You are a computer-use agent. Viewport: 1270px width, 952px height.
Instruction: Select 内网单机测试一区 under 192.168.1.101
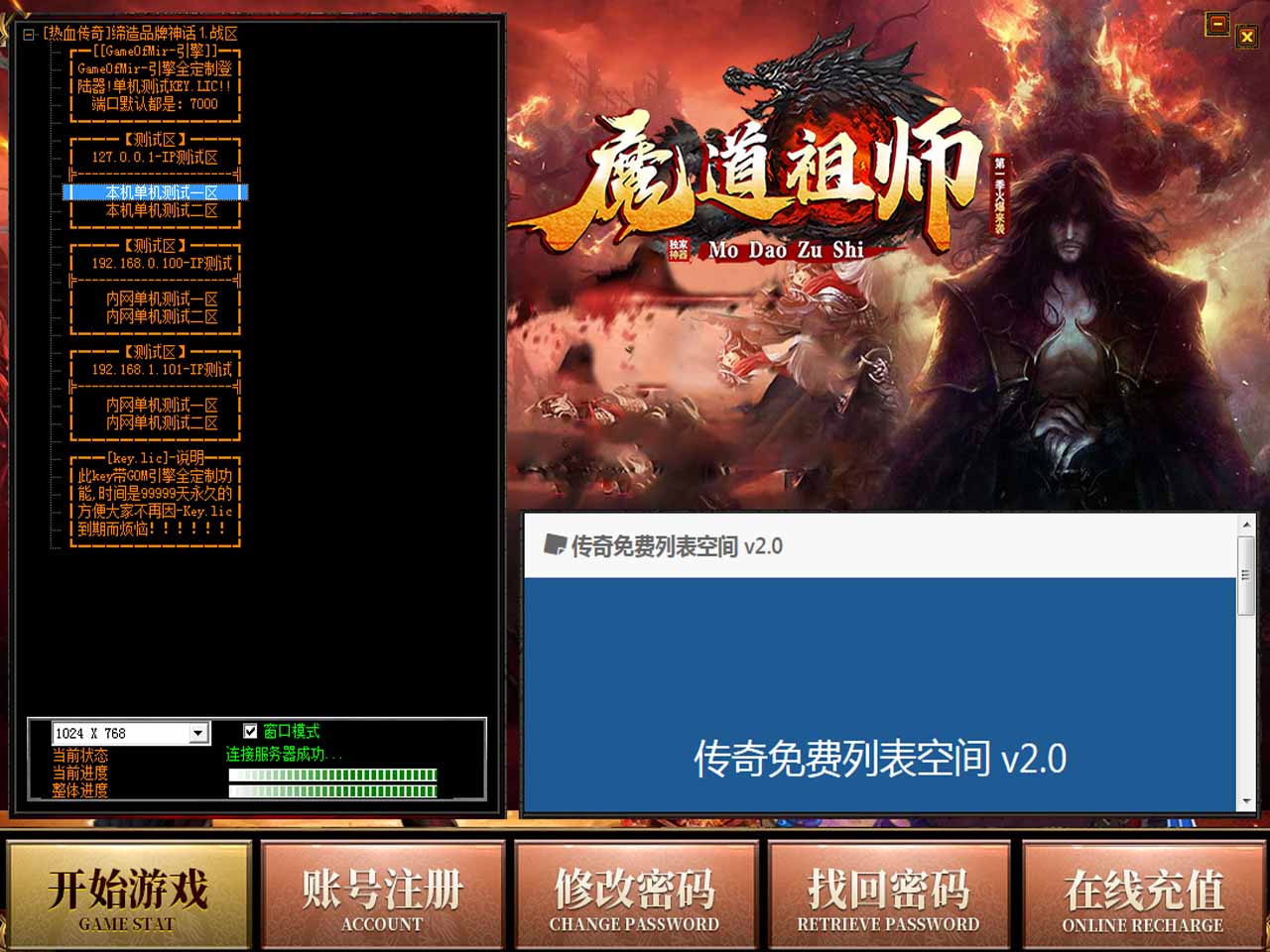point(155,405)
